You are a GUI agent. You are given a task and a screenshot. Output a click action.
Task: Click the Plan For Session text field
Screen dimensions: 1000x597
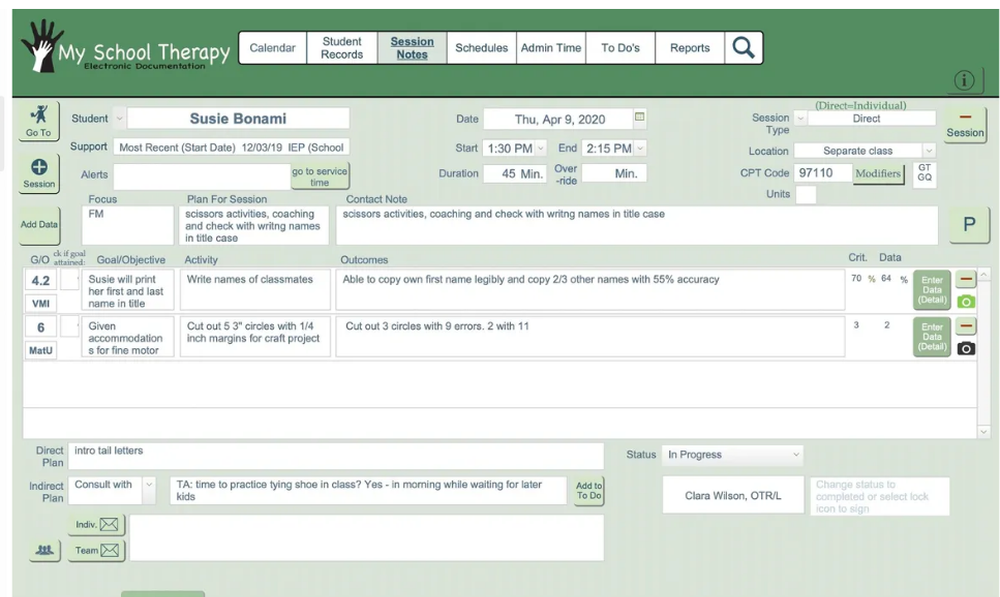pos(253,225)
